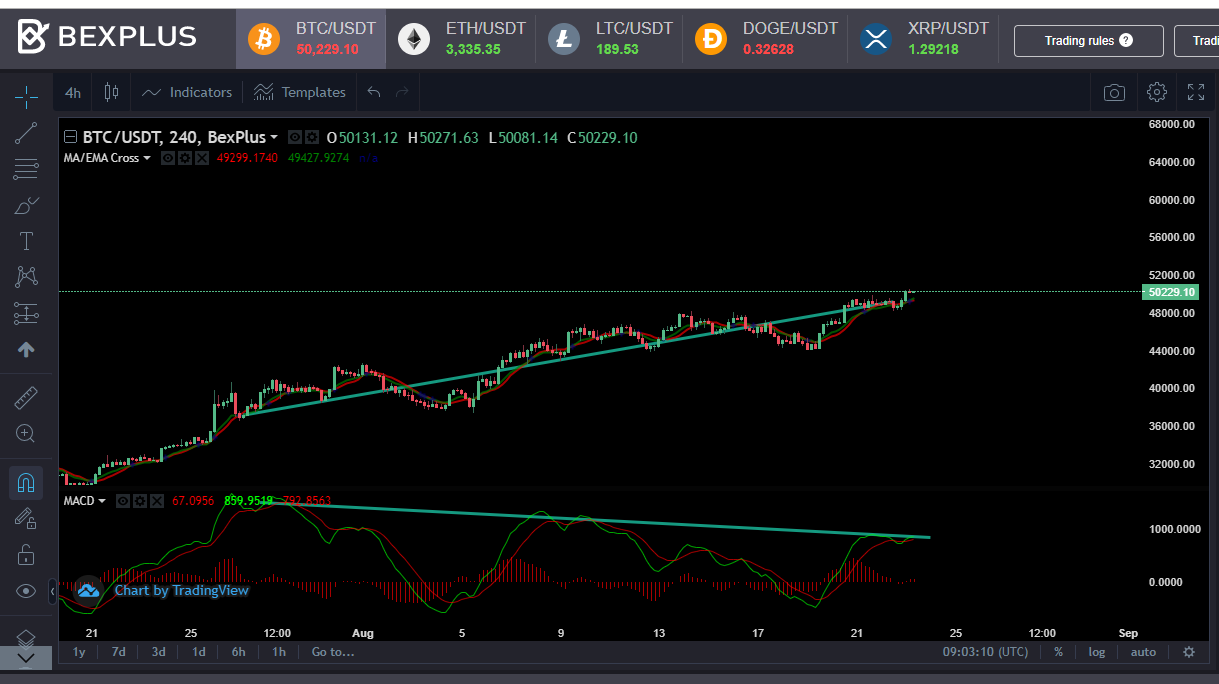Select the trend line drawing tool
The width and height of the screenshot is (1219, 684).
pyautogui.click(x=26, y=133)
